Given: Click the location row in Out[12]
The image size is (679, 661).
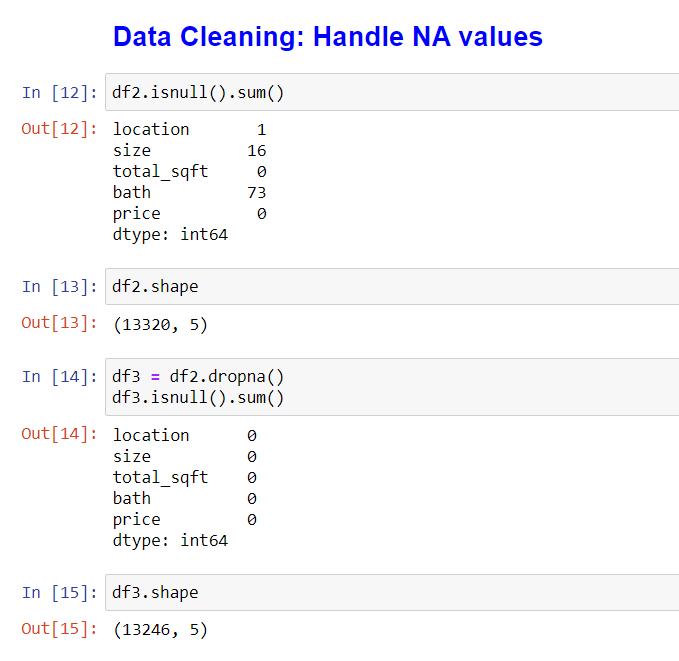Looking at the screenshot, I should [x=190, y=130].
